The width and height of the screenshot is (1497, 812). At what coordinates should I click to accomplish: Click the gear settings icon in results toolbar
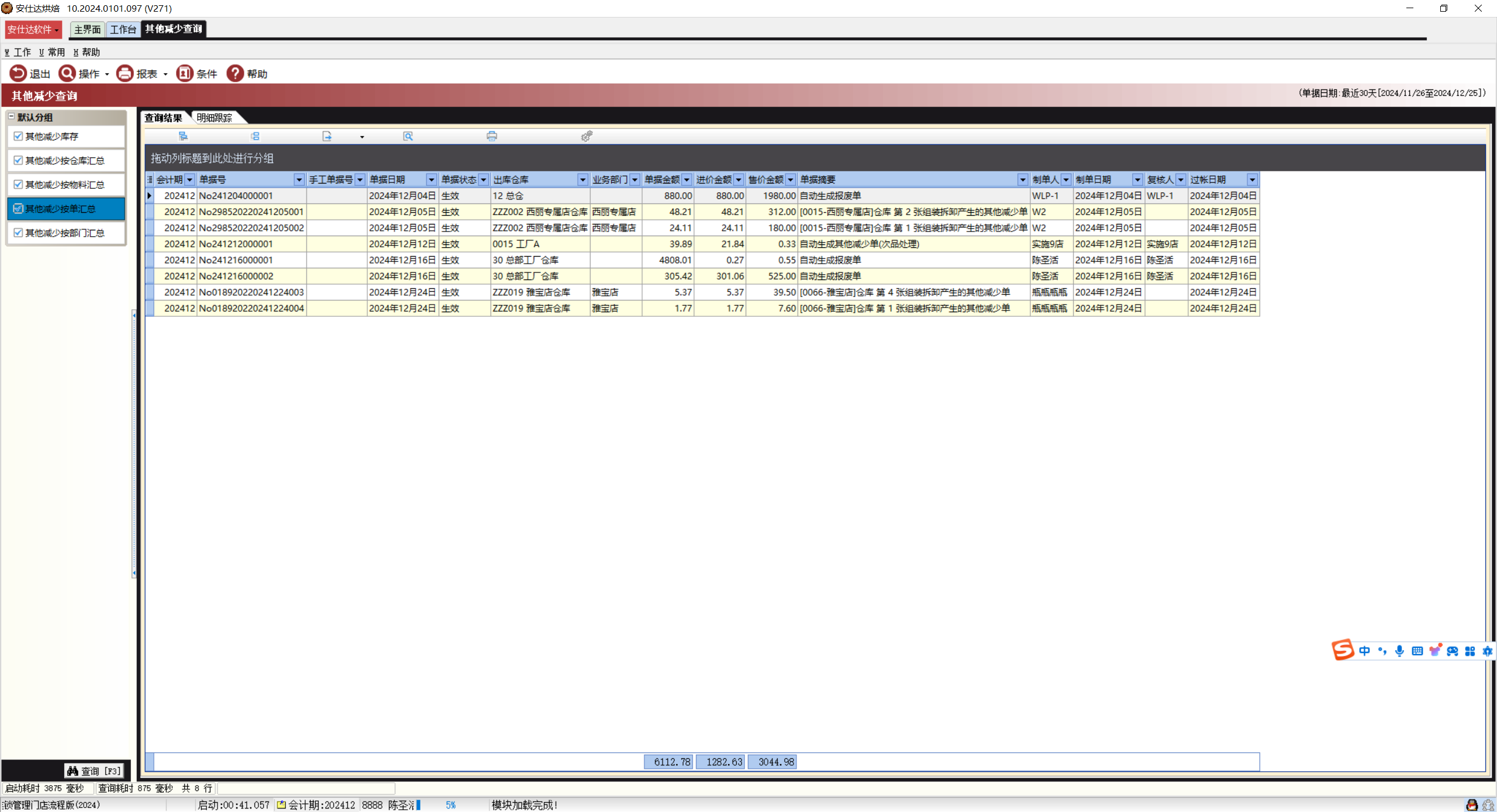pos(587,136)
